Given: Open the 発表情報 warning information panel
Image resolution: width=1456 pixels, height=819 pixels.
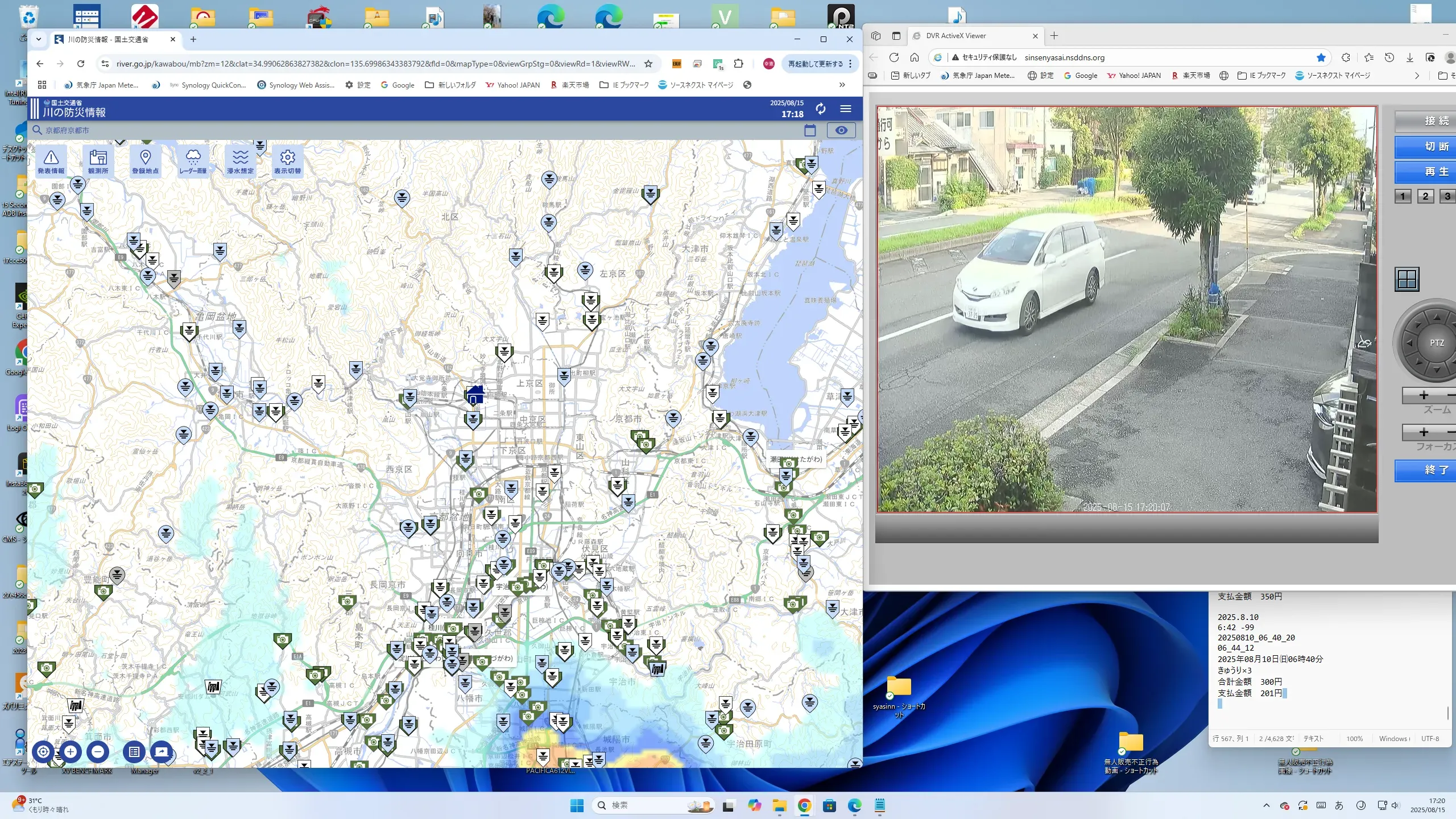Looking at the screenshot, I should (51, 161).
